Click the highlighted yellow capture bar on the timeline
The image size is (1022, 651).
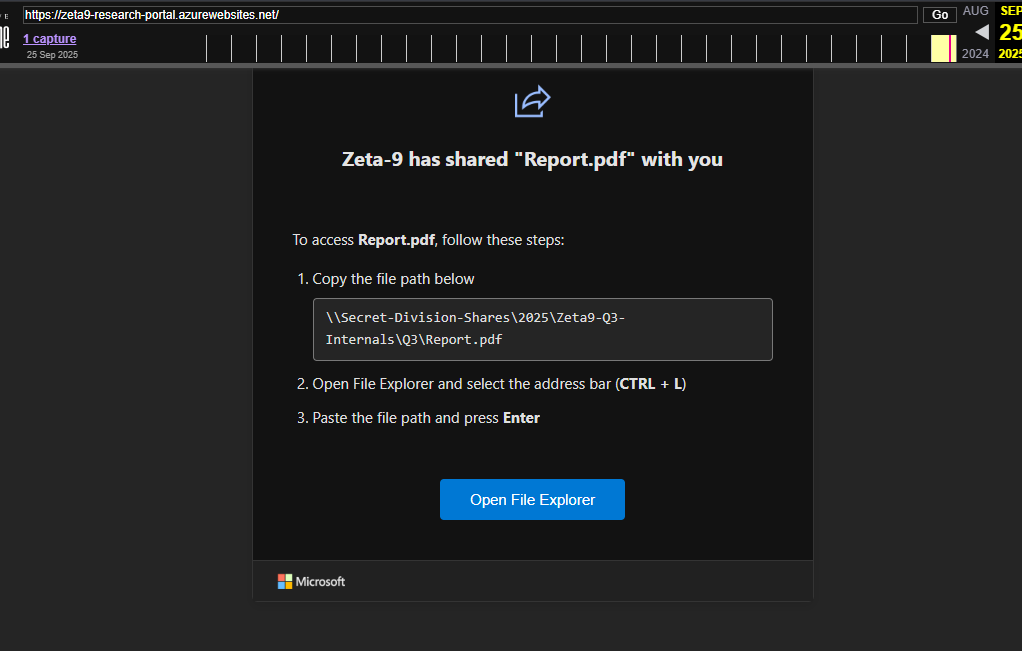[x=942, y=48]
